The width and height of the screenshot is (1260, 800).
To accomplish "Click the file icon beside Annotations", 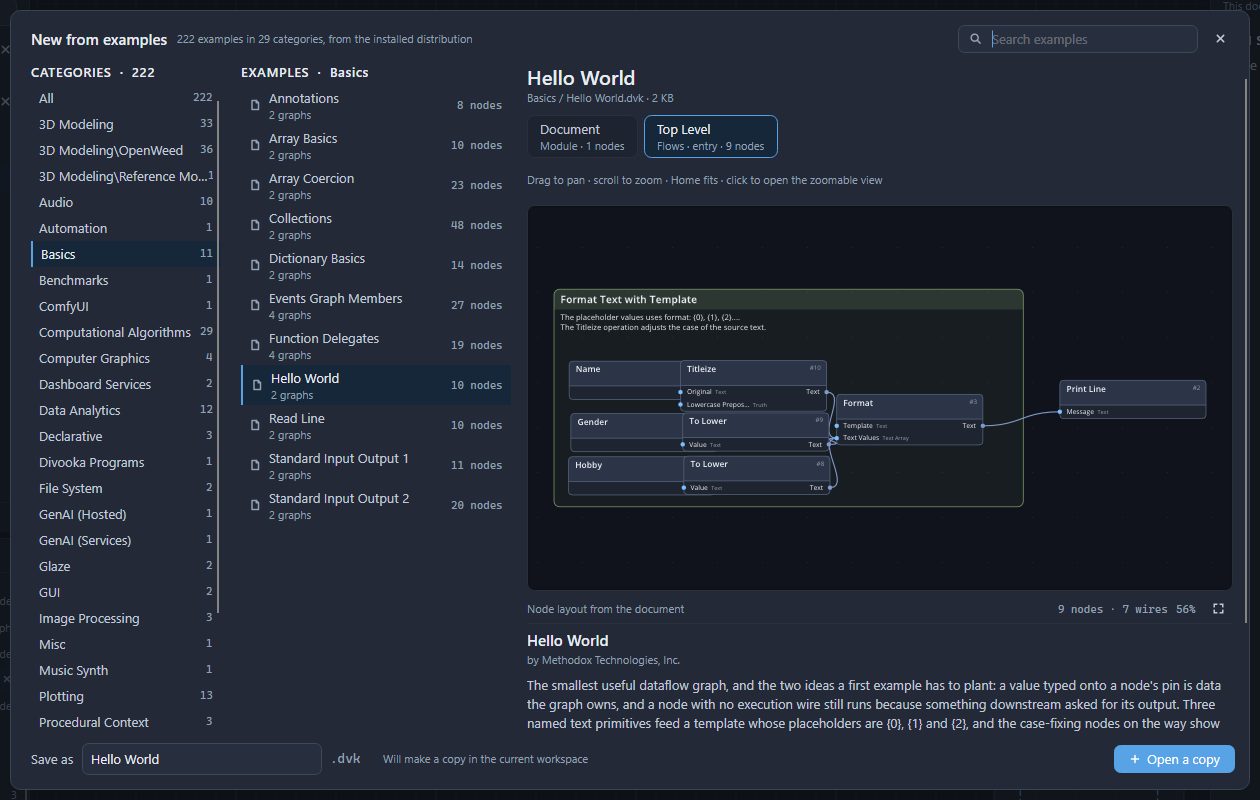I will coord(255,105).
